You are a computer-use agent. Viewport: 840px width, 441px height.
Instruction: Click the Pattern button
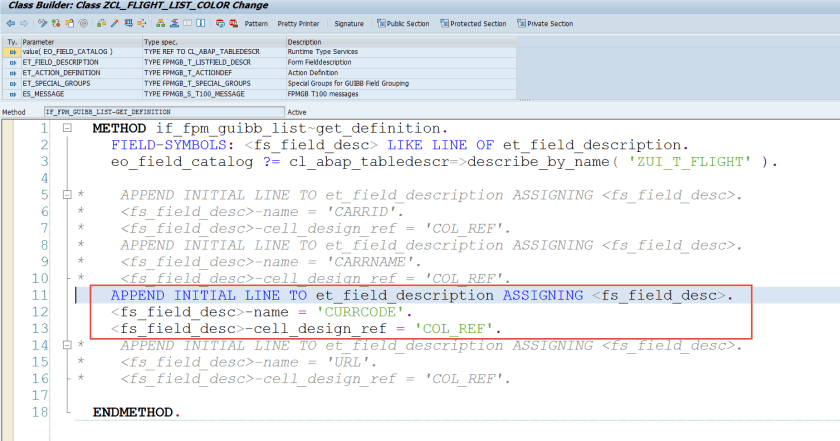(x=255, y=23)
